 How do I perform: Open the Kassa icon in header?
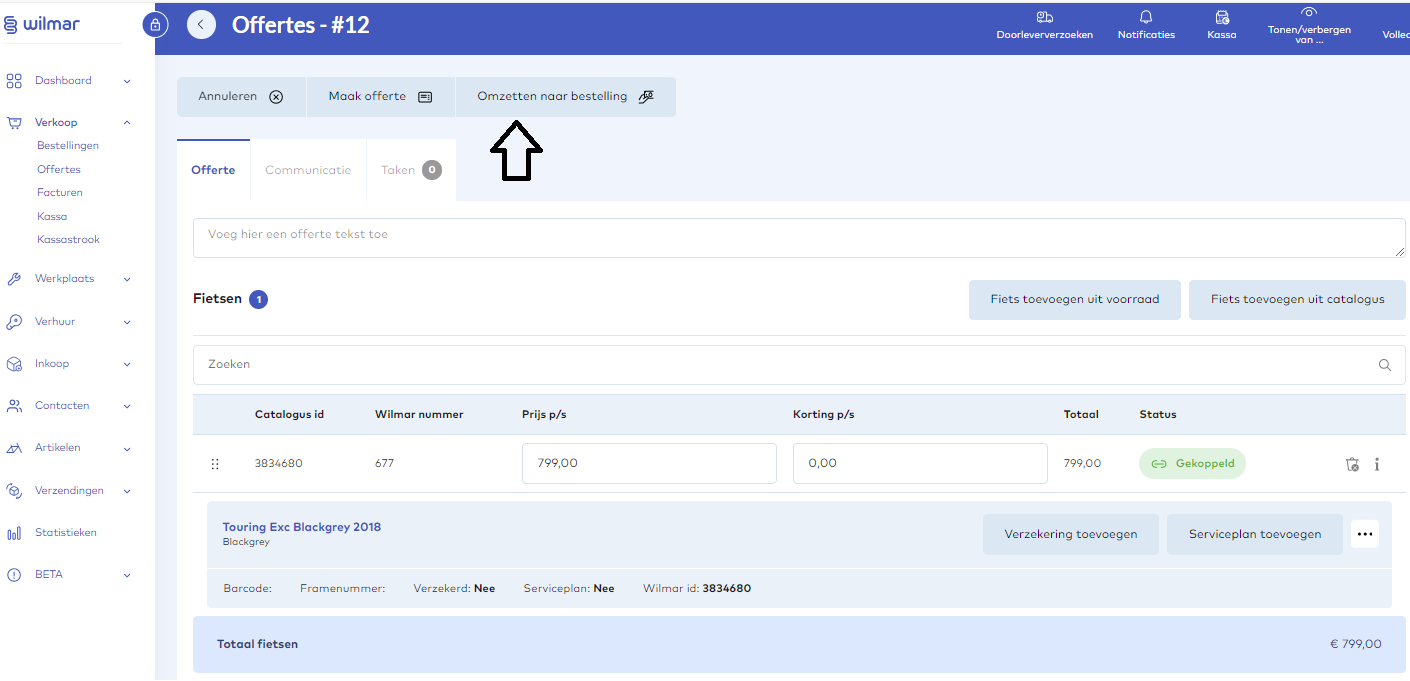(x=1221, y=17)
